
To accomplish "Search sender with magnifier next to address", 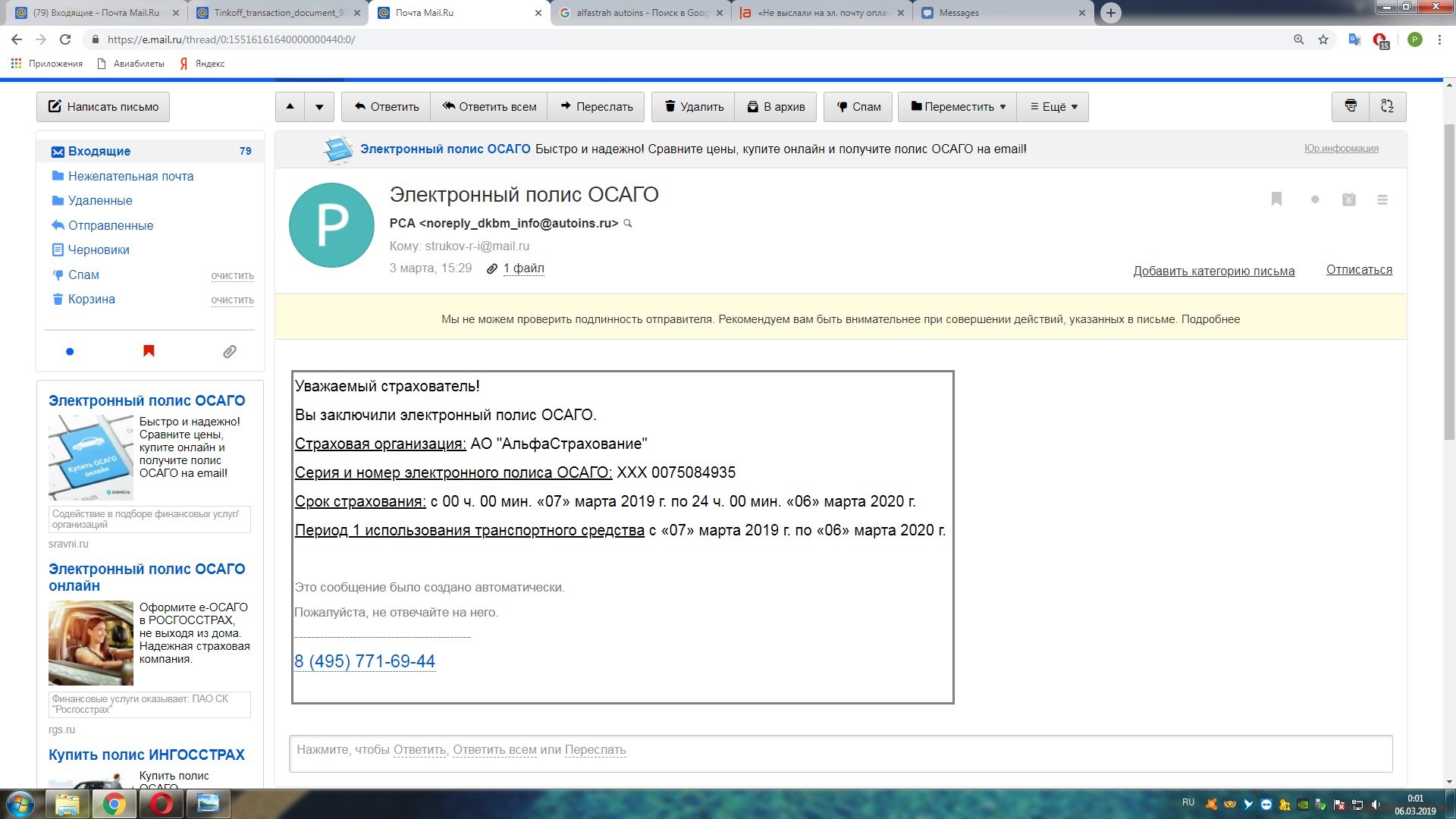I will [x=628, y=224].
